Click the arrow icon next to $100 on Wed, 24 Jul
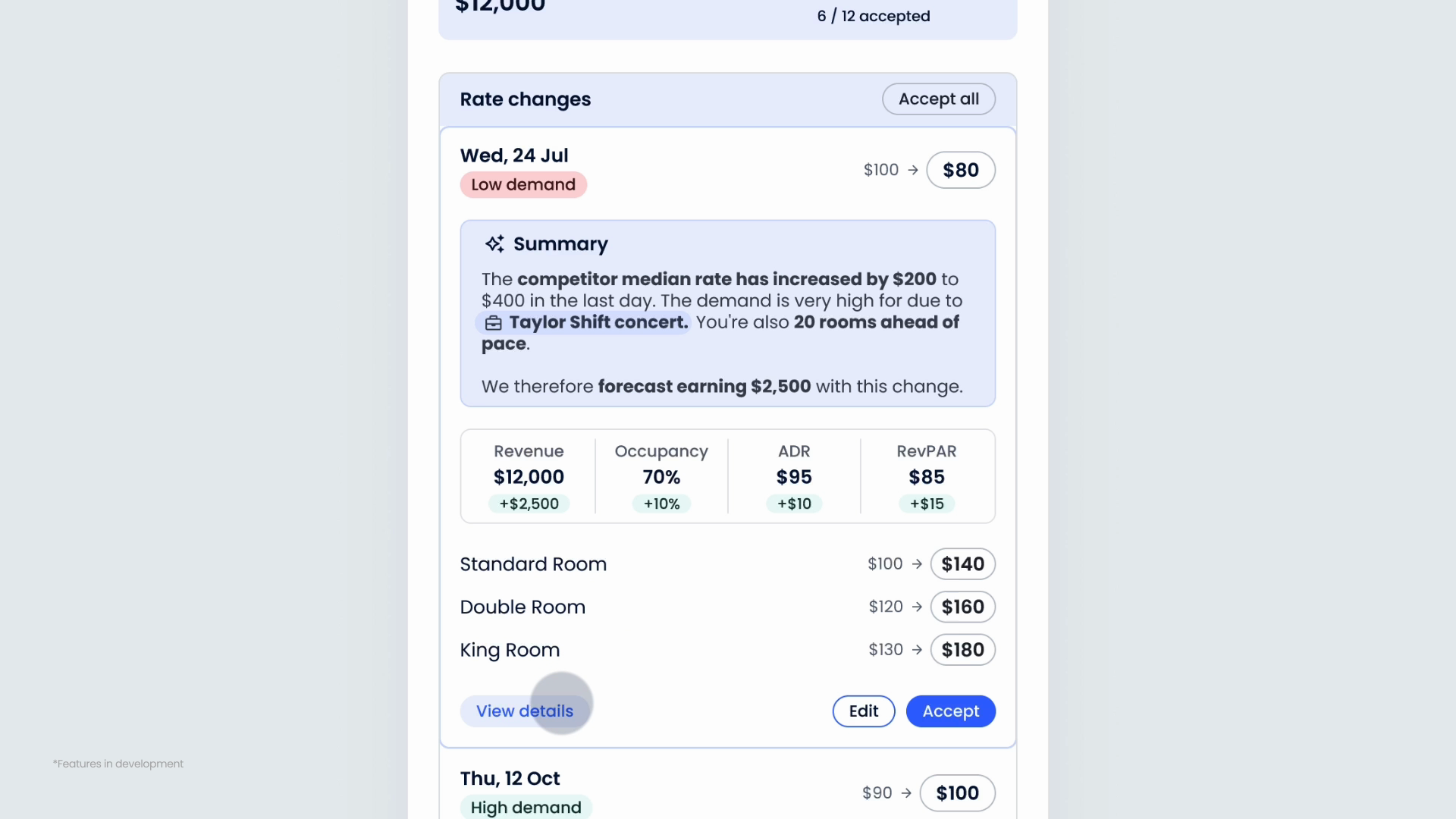The height and width of the screenshot is (819, 1456). (x=913, y=171)
